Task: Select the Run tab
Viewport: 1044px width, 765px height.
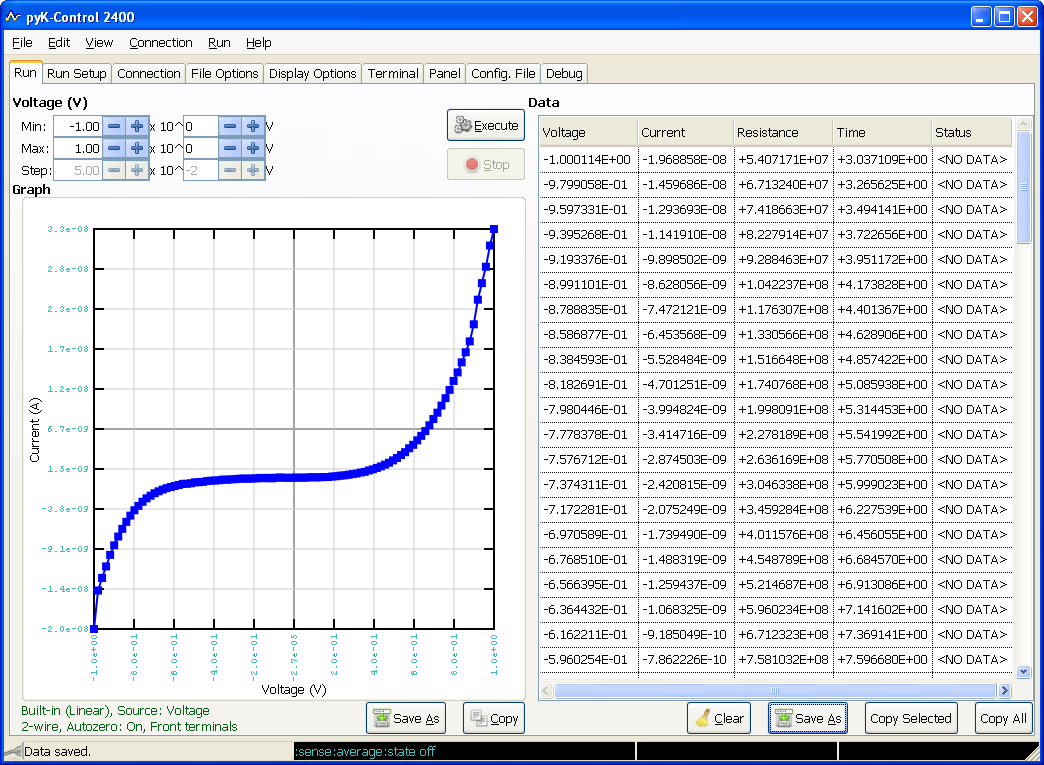Action: (x=25, y=73)
